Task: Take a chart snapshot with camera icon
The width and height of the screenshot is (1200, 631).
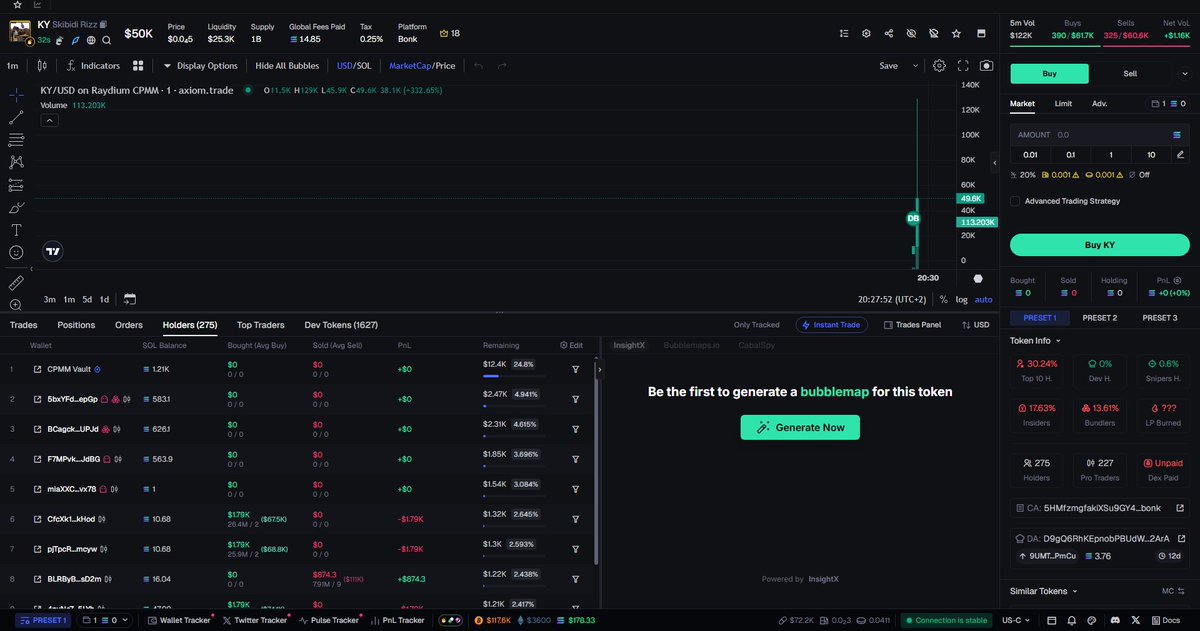Action: click(x=987, y=66)
